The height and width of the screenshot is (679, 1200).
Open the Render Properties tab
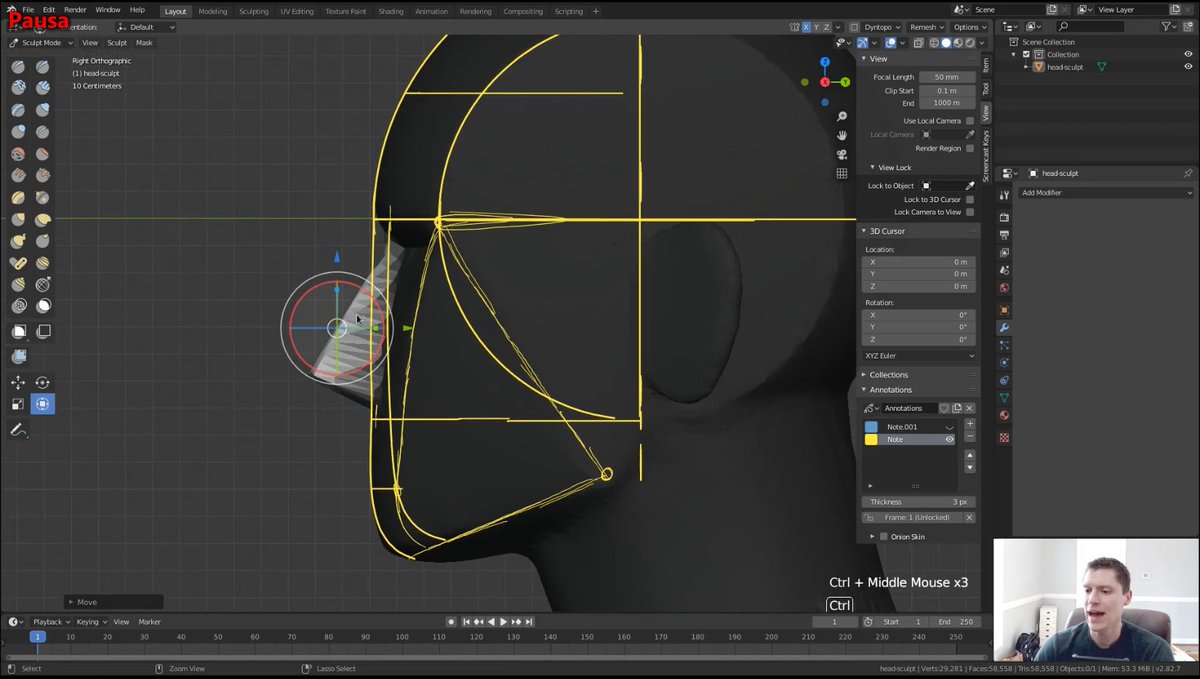(1005, 215)
